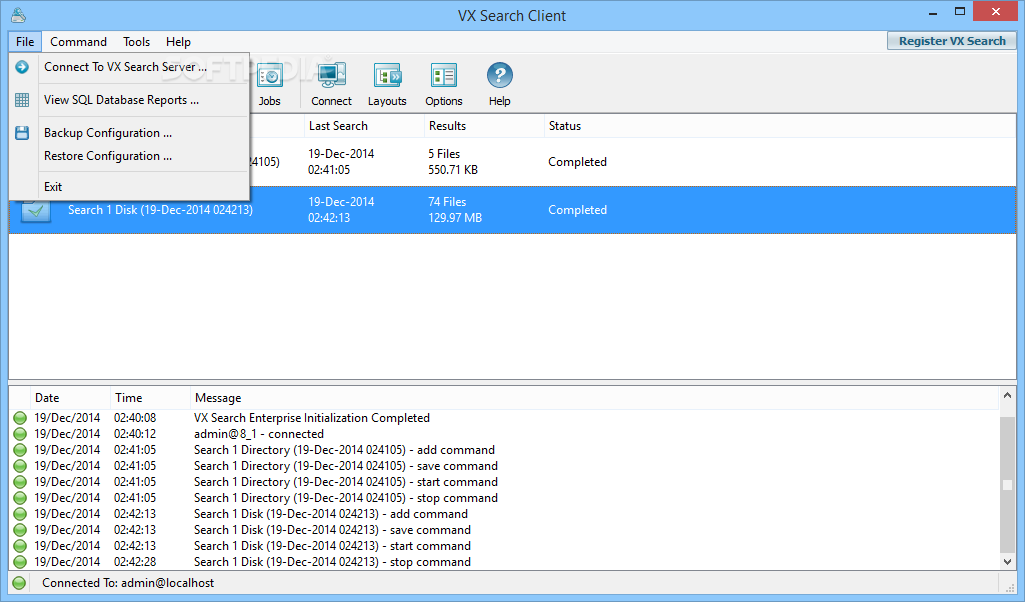Click the 19-Dec-2014 02:41:05 last search cell
The image size is (1025, 602).
point(341,161)
